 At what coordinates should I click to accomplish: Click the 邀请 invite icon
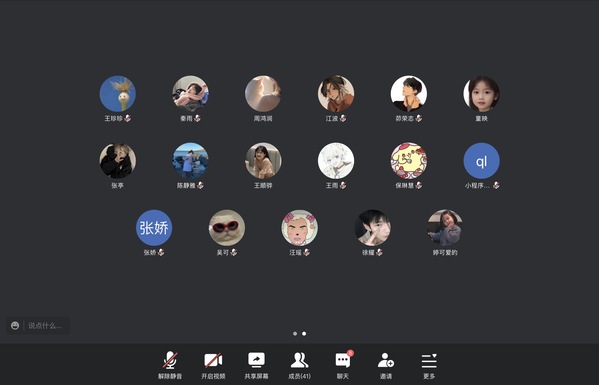pyautogui.click(x=386, y=365)
